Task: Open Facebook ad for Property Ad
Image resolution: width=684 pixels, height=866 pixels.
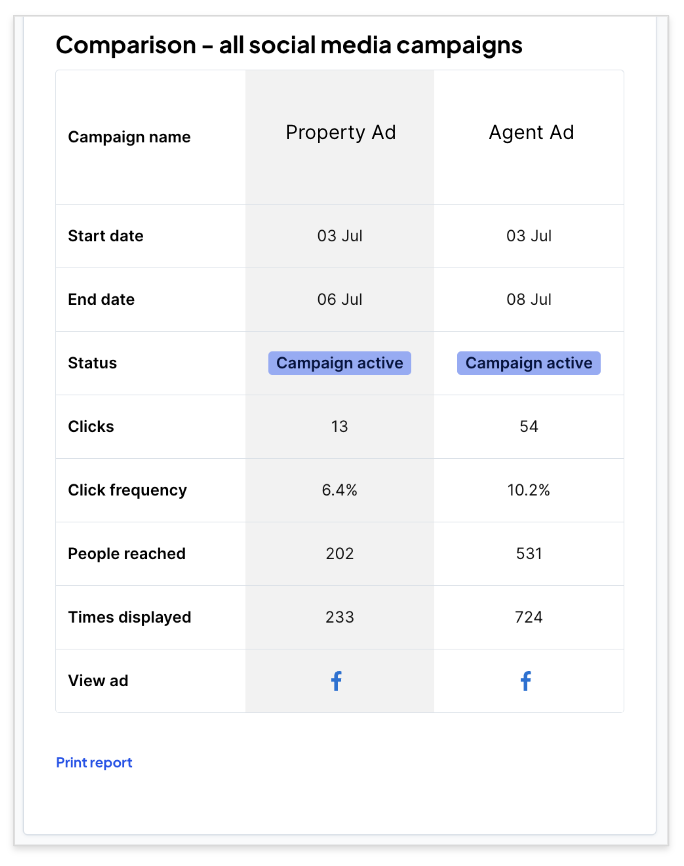Action: coord(337,682)
